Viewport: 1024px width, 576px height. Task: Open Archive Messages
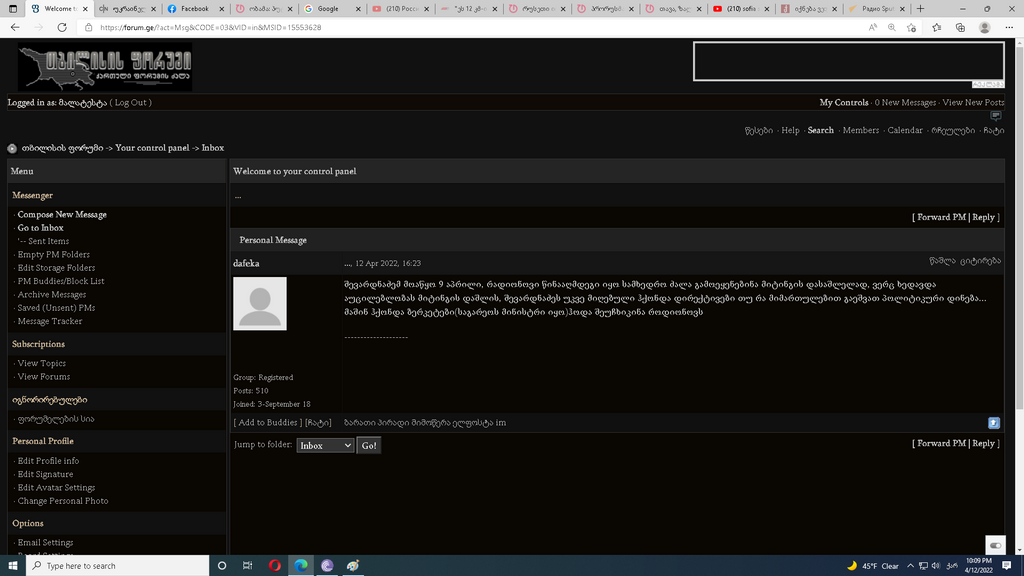click(x=52, y=295)
